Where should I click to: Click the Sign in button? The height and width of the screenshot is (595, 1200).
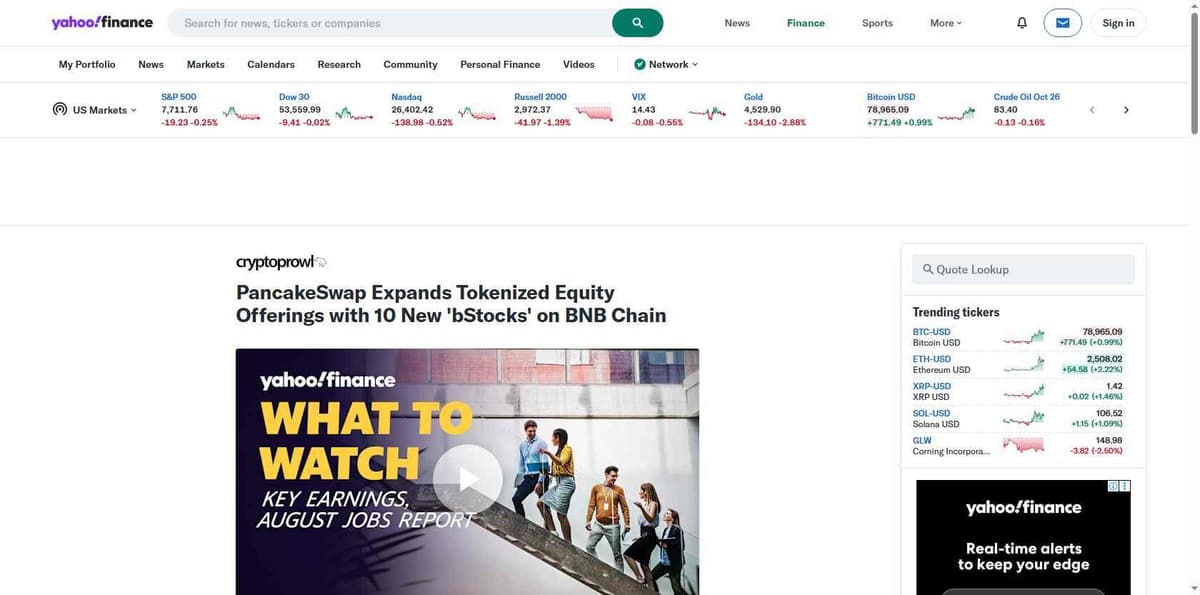[x=1118, y=23]
